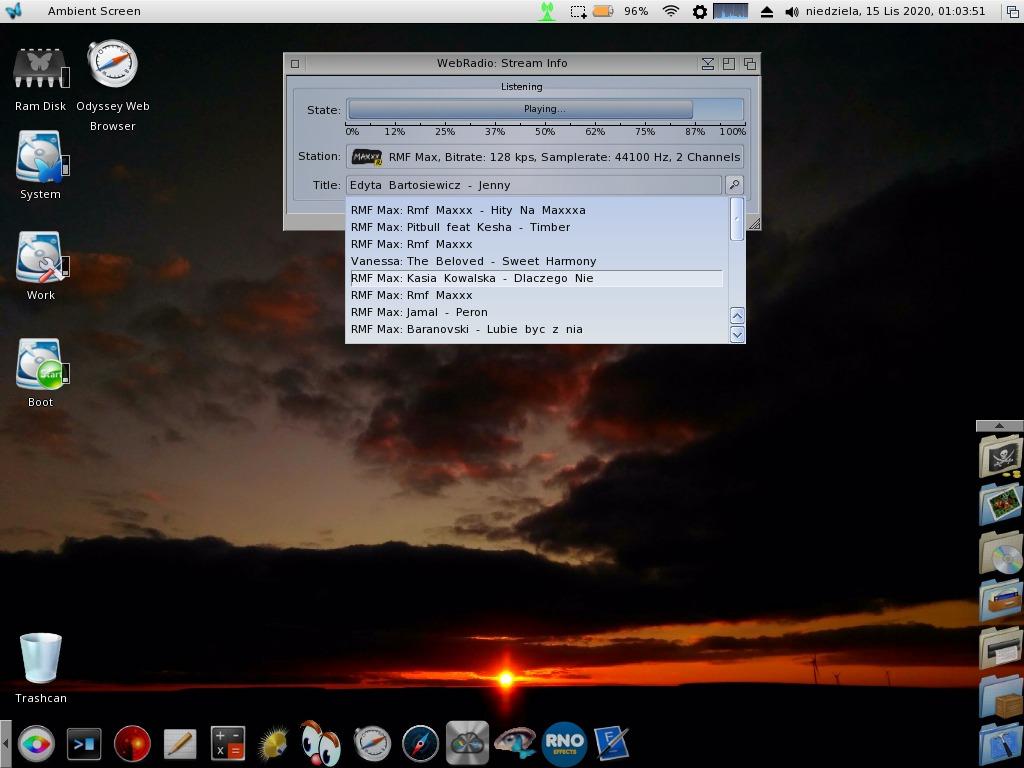Screen dimensions: 1024x768
Task: Open the file drawer folder in side panel
Action: [1001, 600]
